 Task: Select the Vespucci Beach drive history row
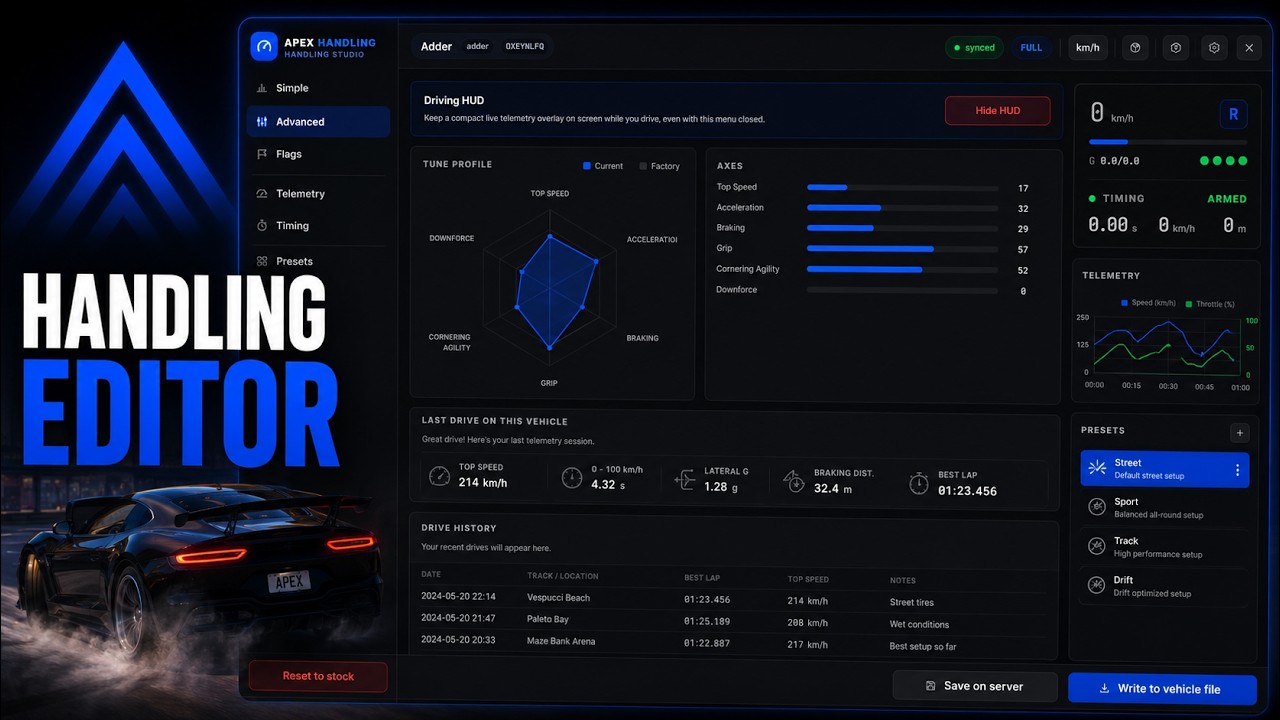click(735, 599)
